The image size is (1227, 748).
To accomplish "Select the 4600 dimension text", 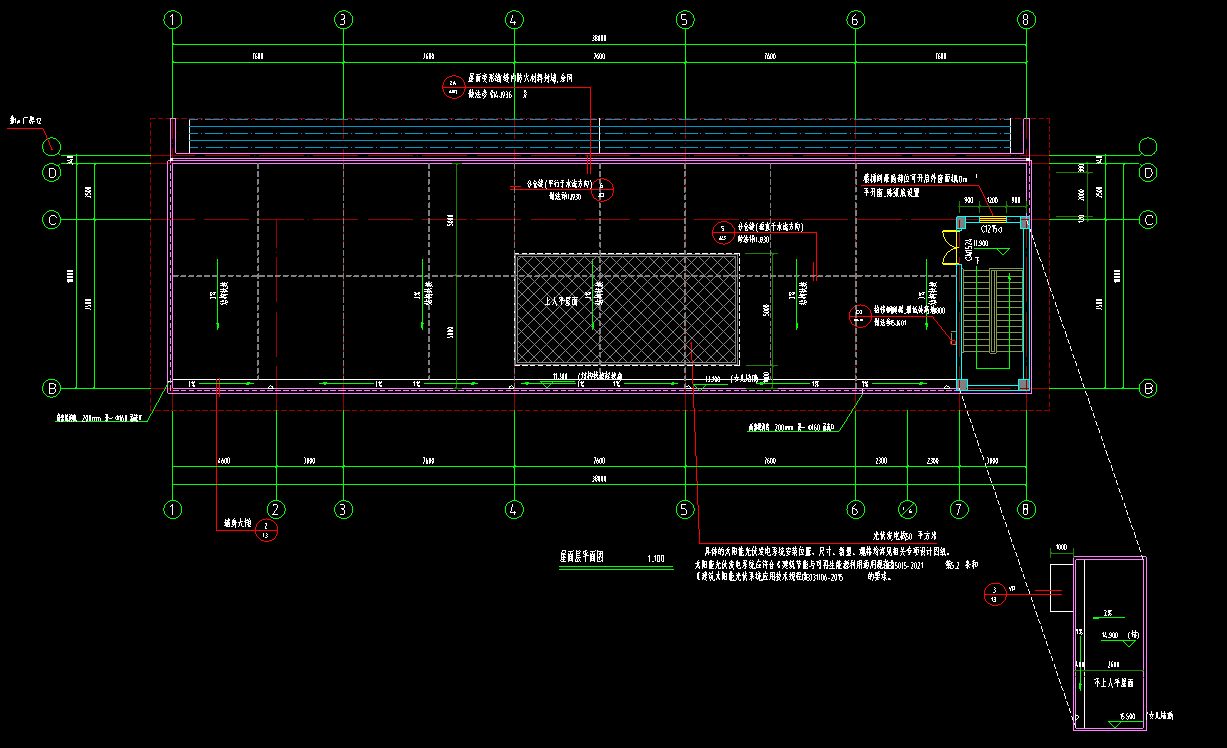I will click(223, 461).
